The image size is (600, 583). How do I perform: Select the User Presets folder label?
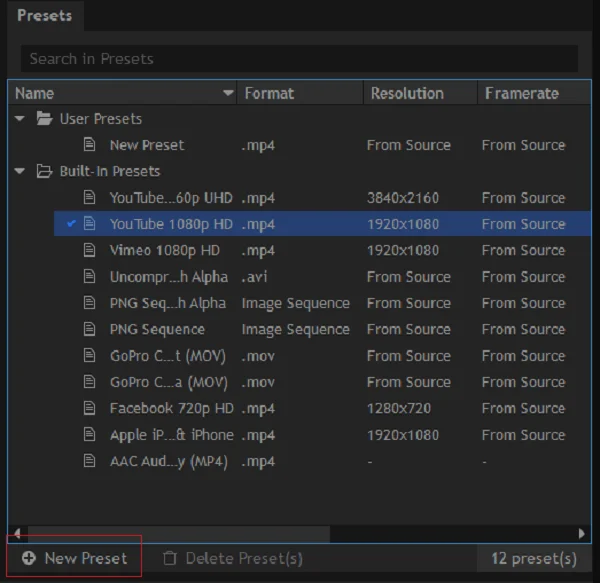101,119
